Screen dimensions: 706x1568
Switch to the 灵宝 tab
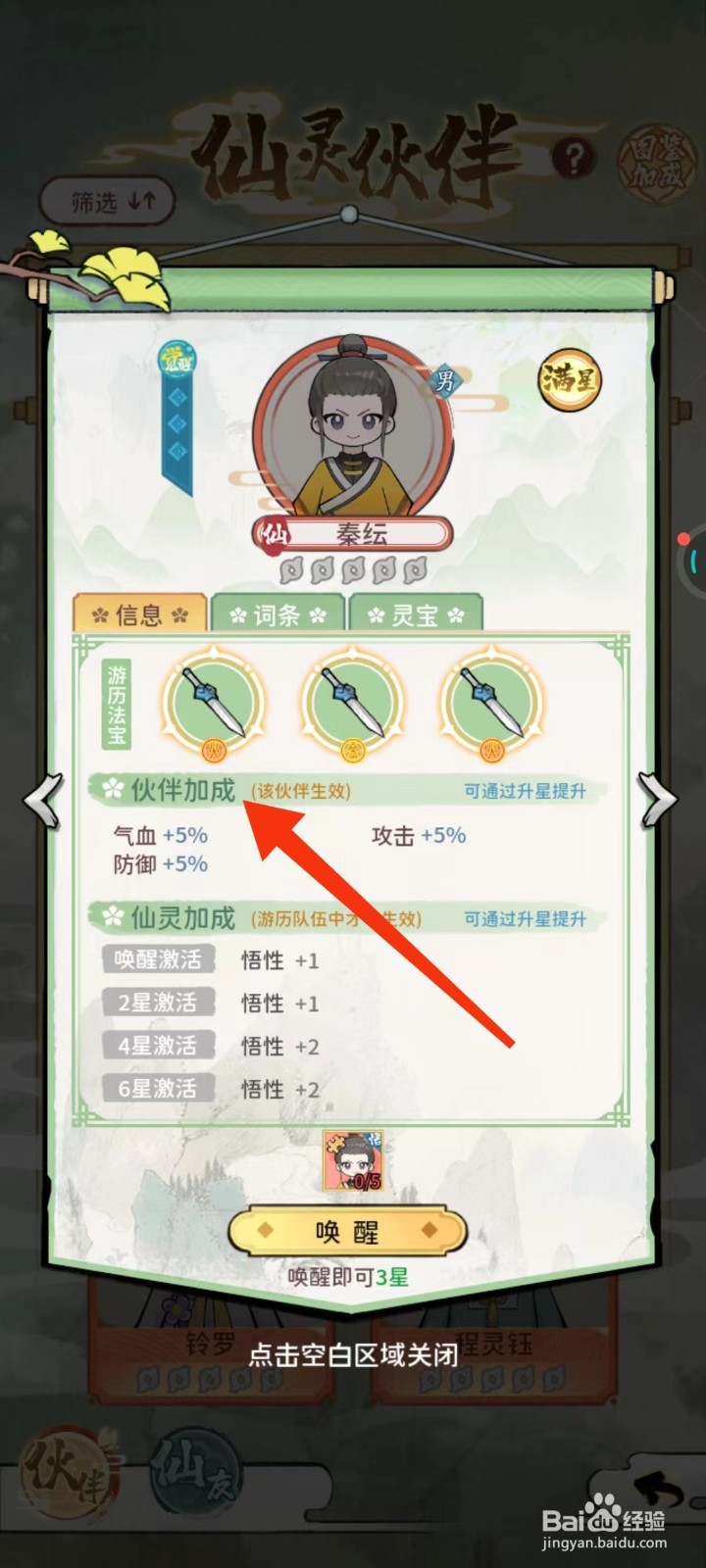tap(416, 613)
